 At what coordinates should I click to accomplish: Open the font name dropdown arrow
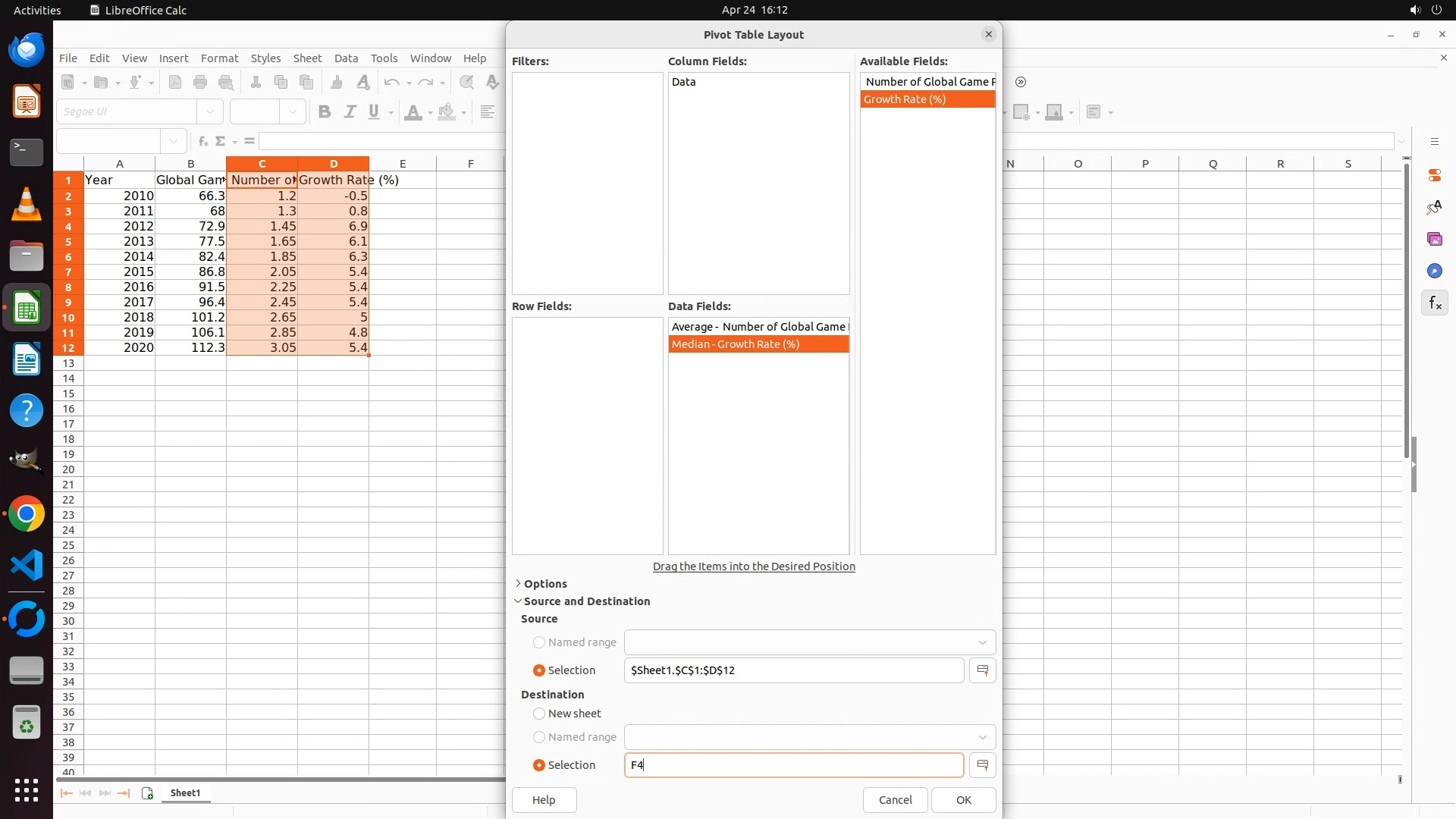(210, 112)
